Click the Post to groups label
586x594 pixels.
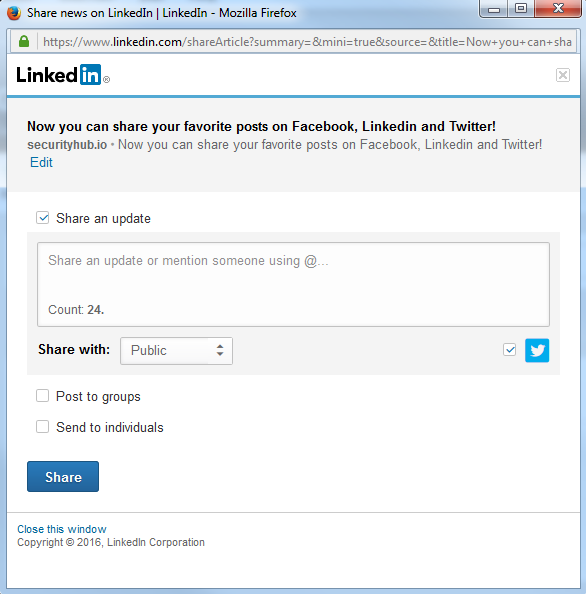tap(98, 396)
